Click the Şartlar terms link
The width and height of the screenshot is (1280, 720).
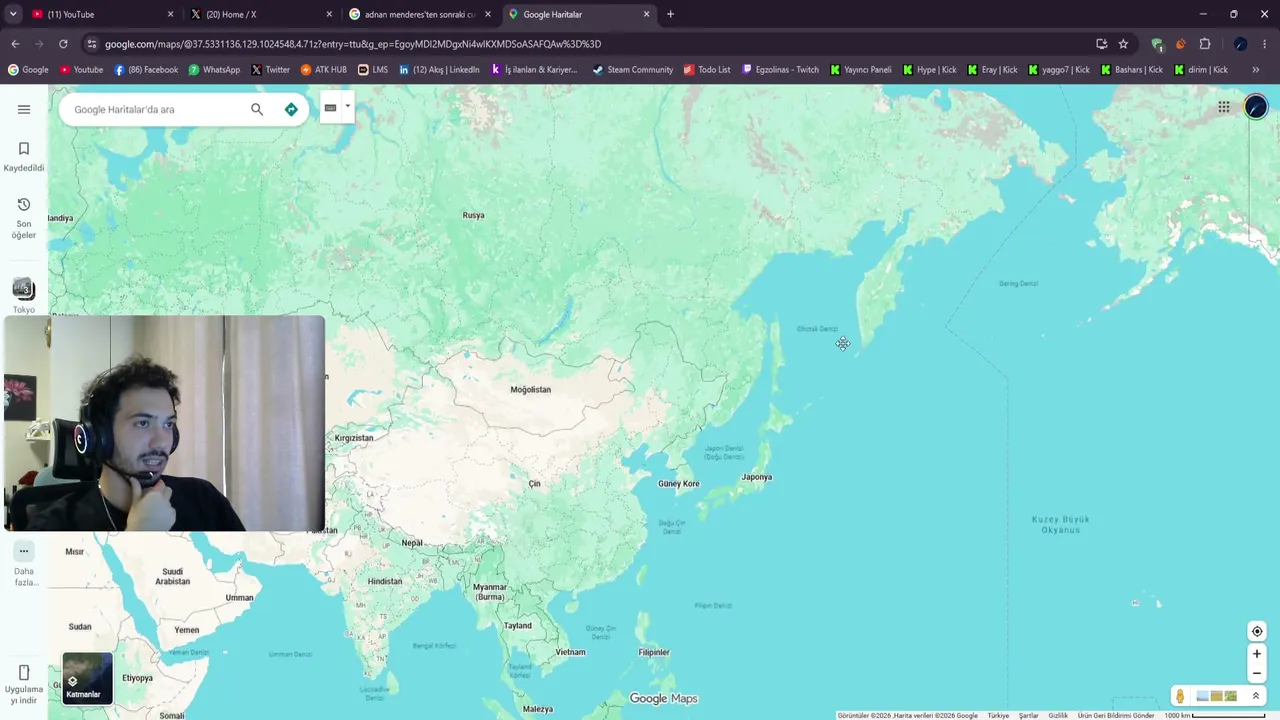(x=1028, y=716)
